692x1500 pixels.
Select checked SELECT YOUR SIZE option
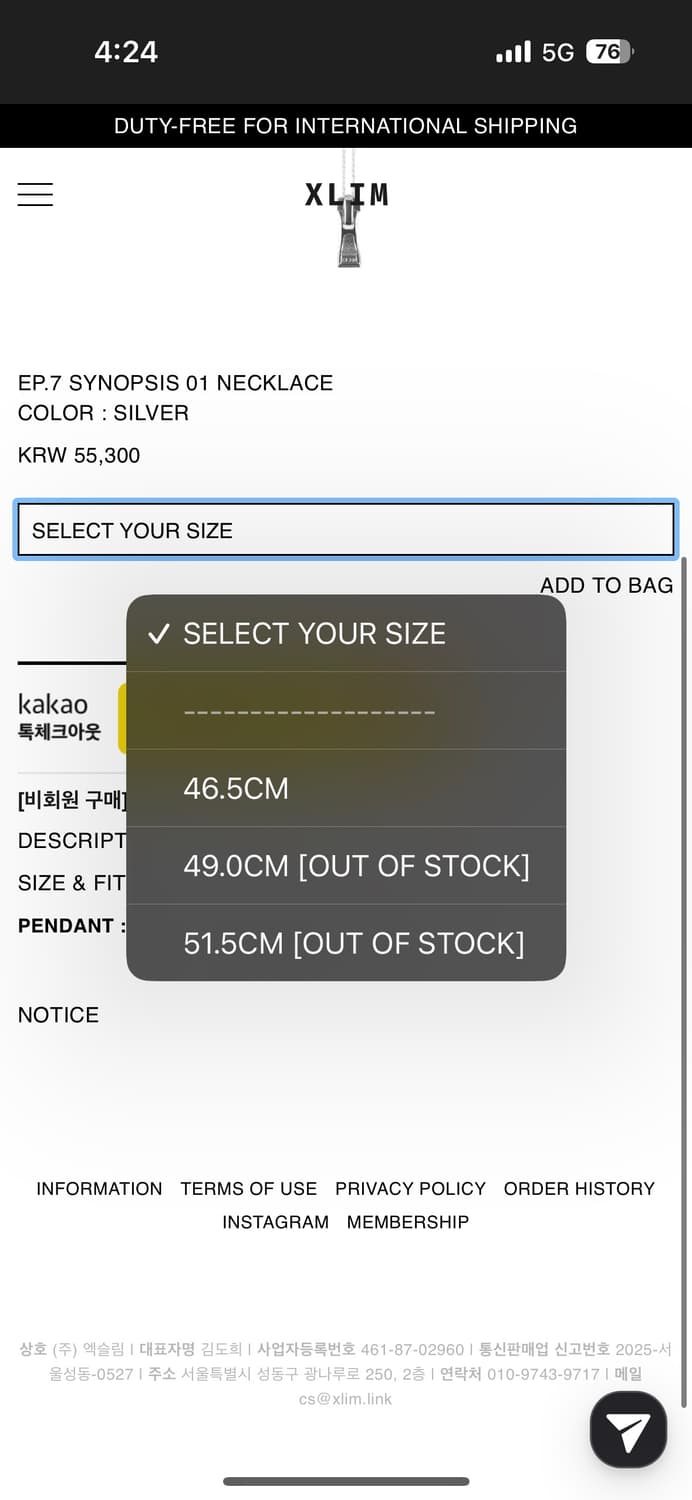pos(346,633)
